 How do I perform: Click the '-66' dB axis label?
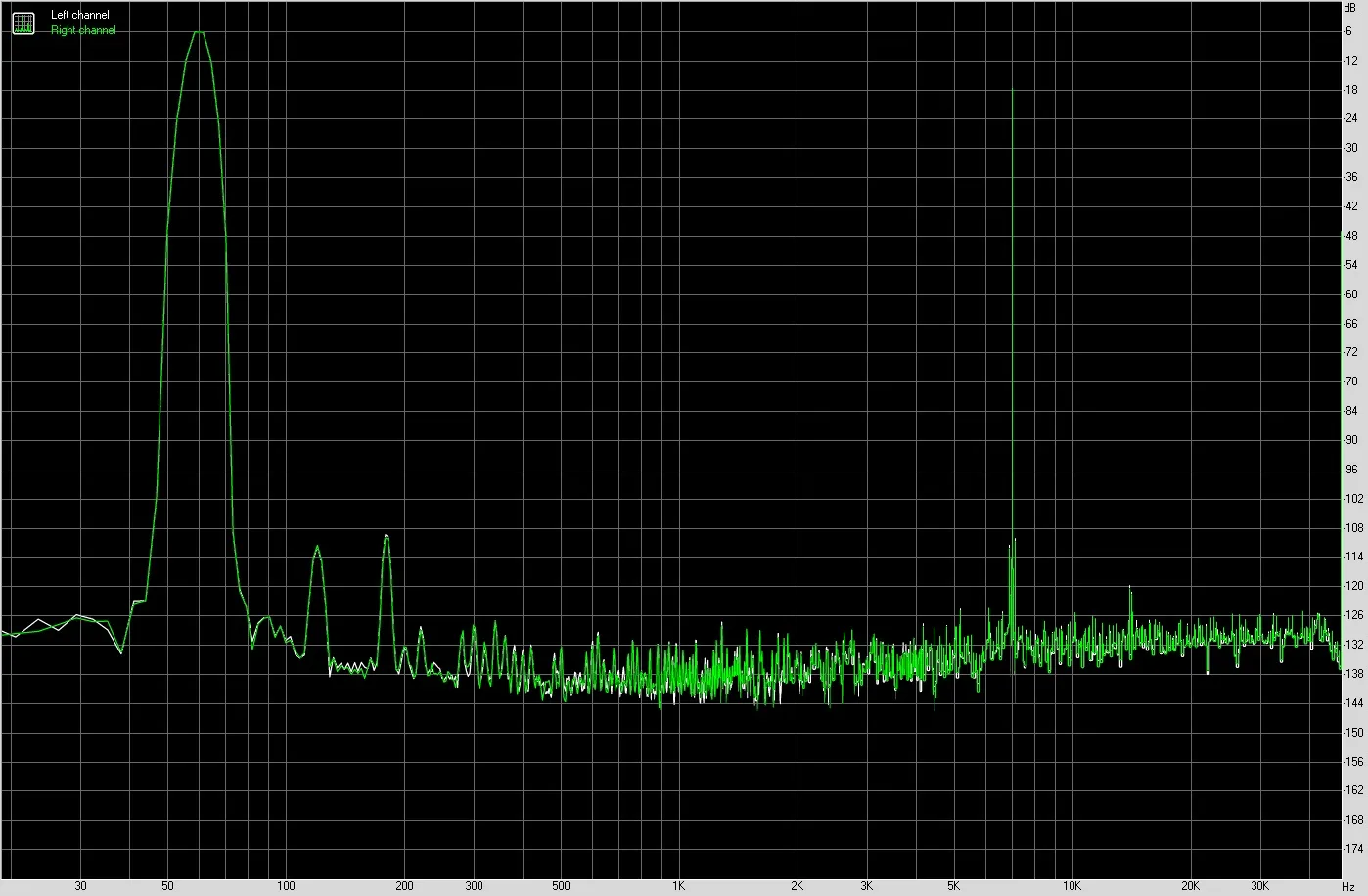point(1351,324)
